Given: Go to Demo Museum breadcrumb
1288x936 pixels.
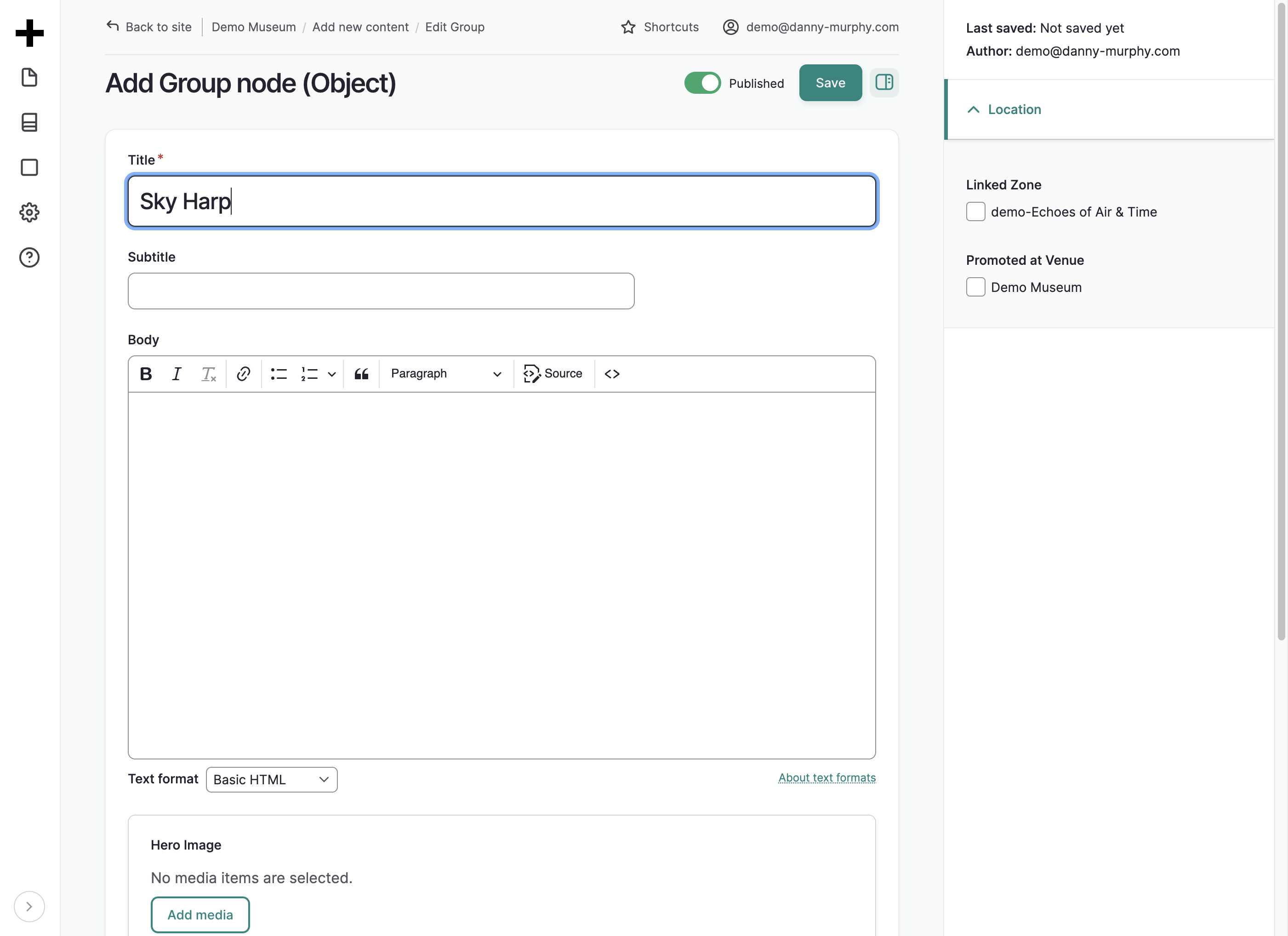Looking at the screenshot, I should point(253,27).
